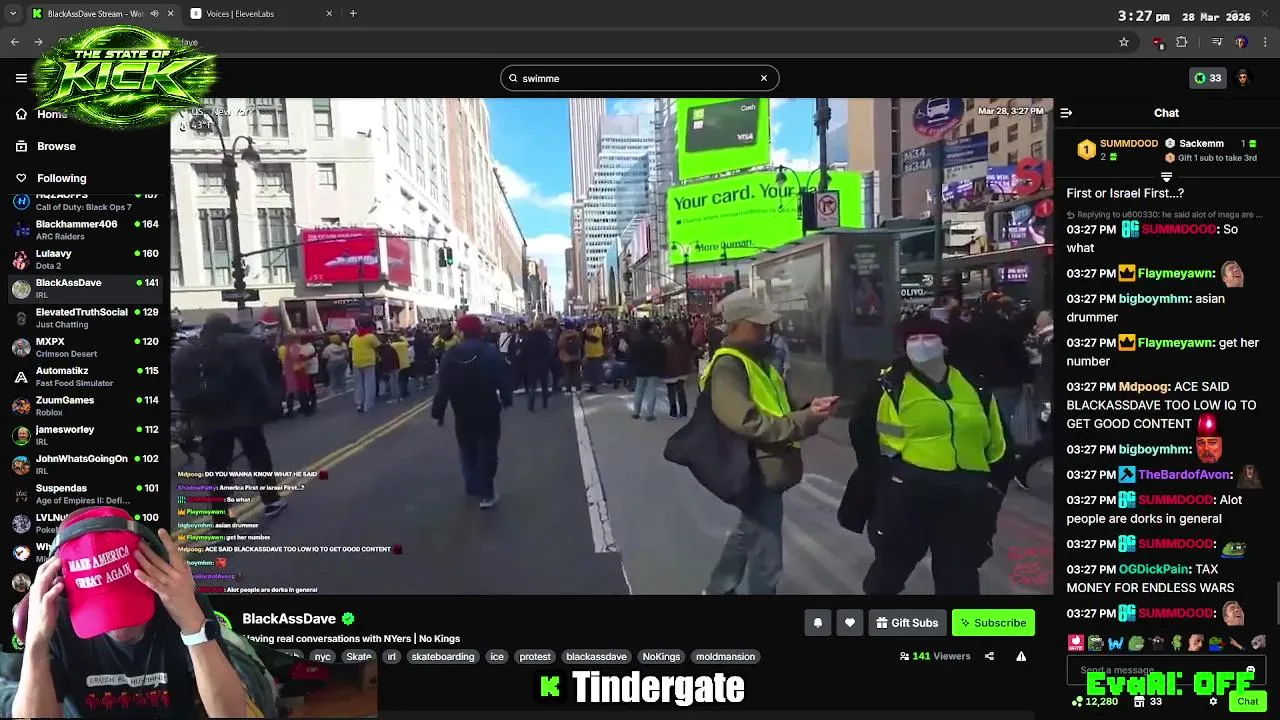
Task: Bookmark this page with the star
Action: 1124,42
